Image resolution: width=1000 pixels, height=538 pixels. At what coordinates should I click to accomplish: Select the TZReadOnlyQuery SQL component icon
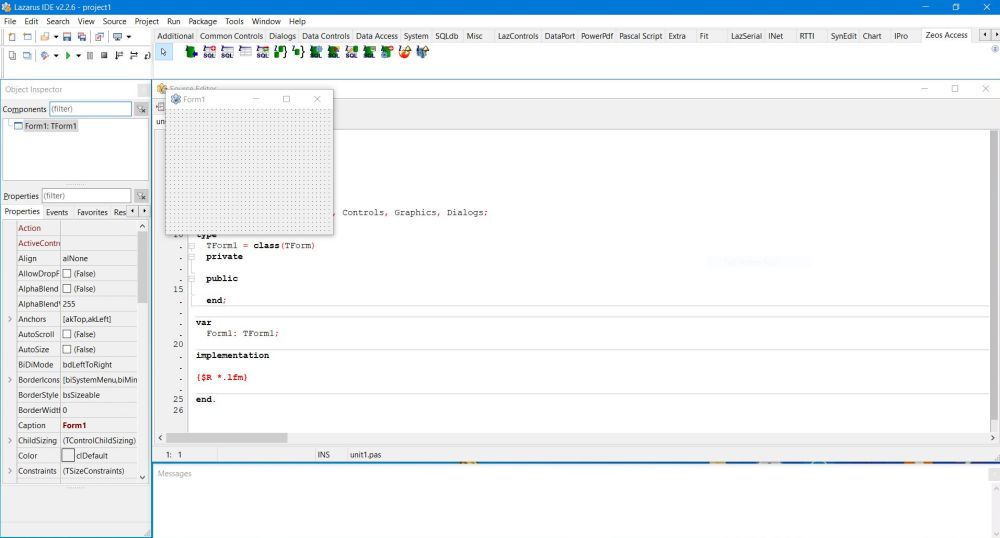(x=209, y=52)
